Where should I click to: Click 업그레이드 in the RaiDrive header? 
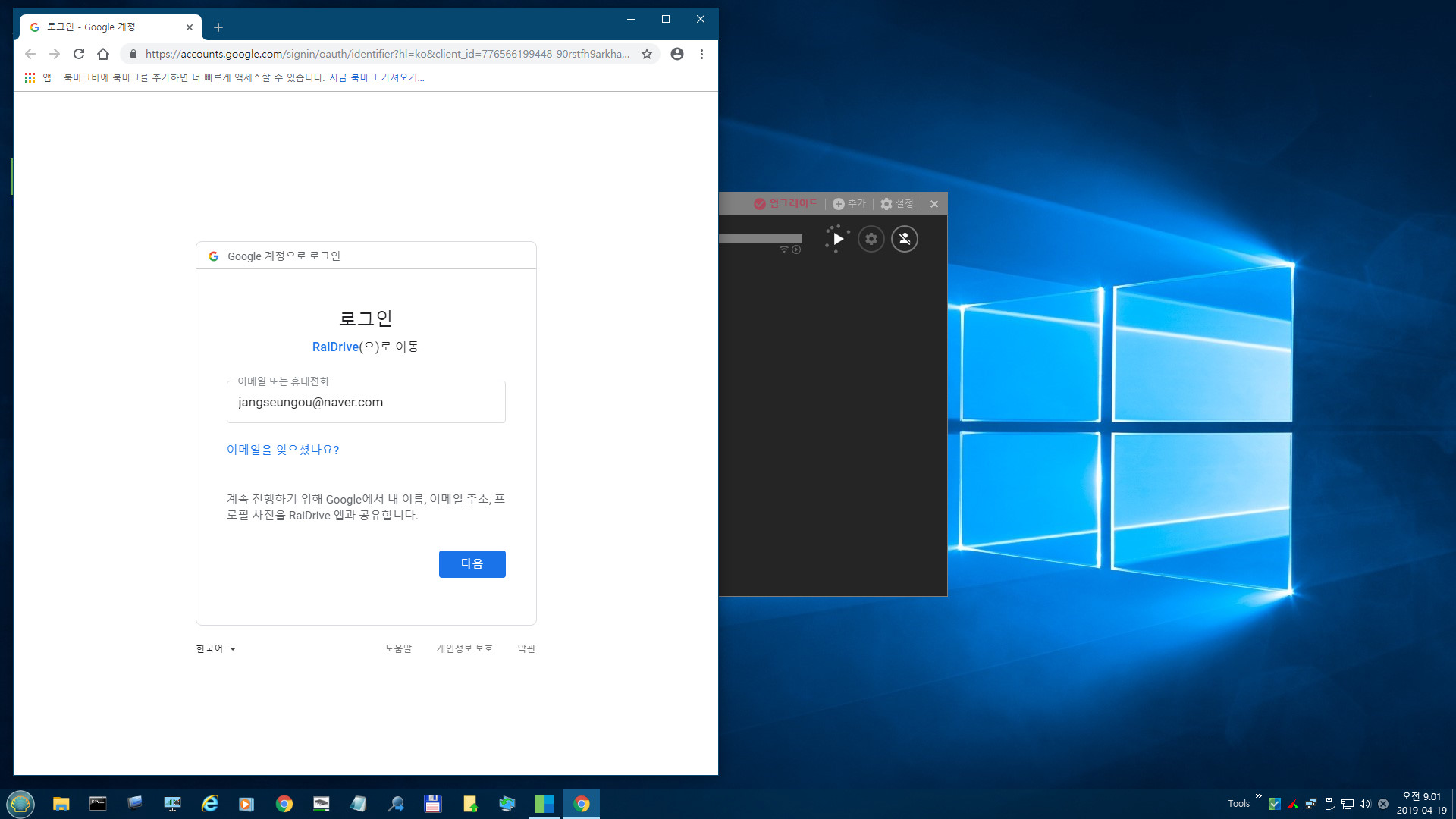[x=786, y=204]
